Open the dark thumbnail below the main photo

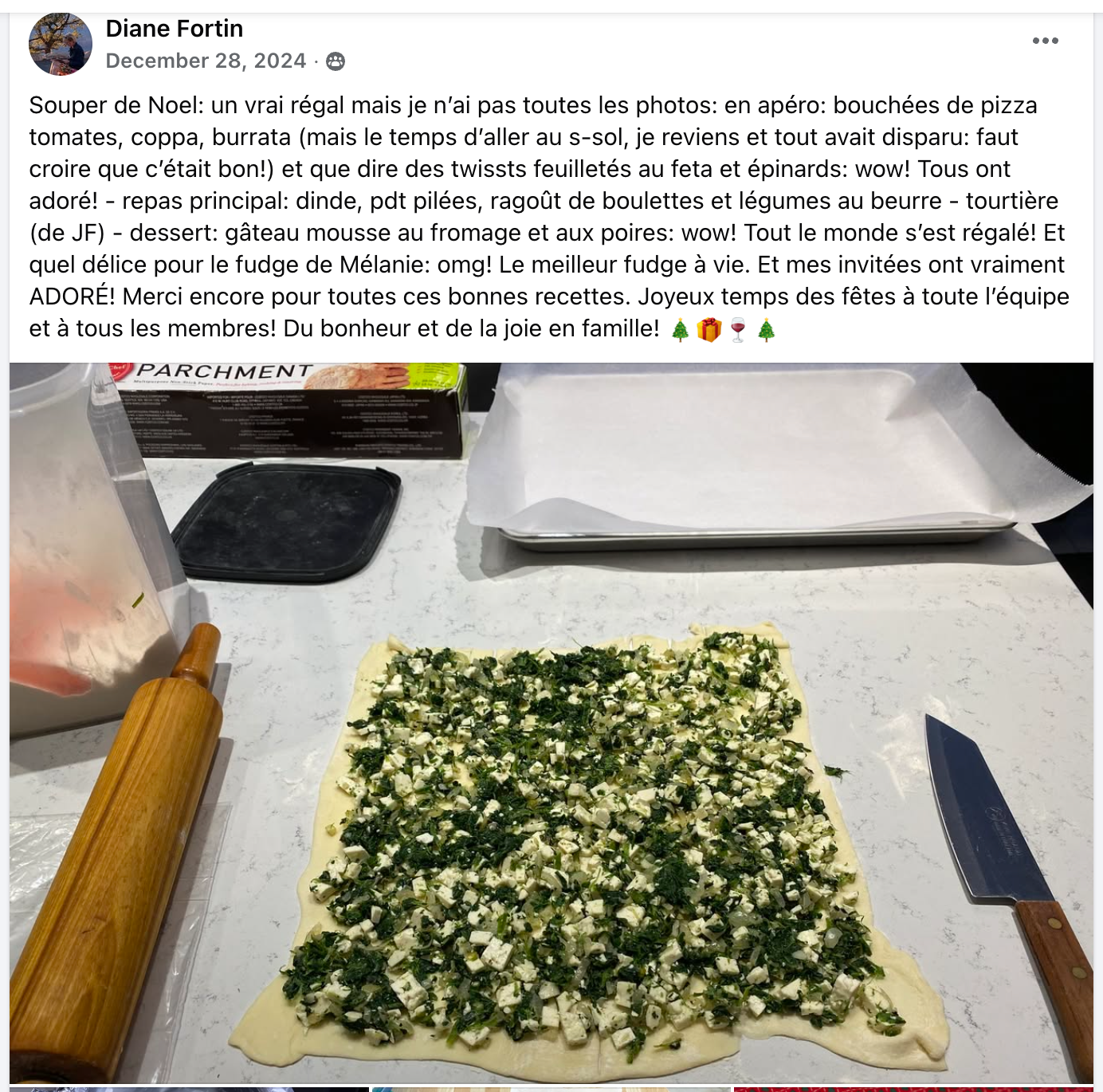pos(189,1089)
